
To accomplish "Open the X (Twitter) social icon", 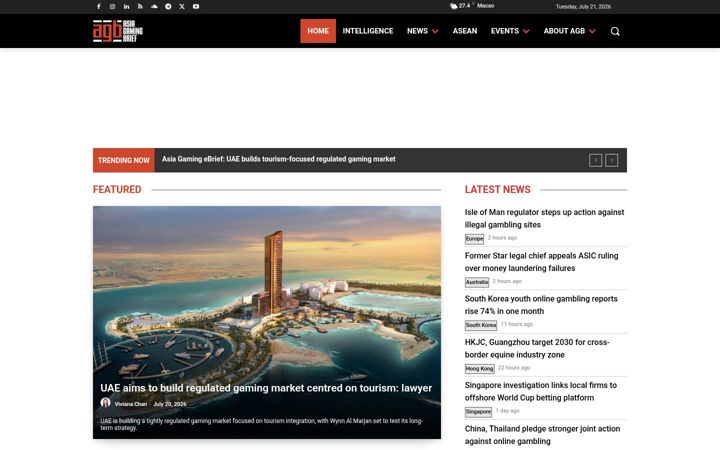I will point(182,6).
